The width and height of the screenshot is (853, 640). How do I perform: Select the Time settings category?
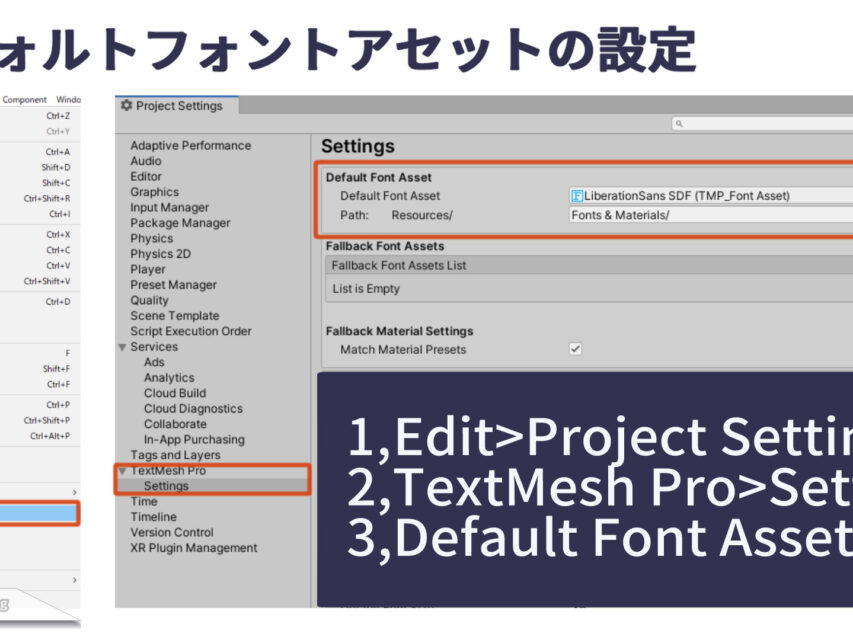pyautogui.click(x=144, y=501)
